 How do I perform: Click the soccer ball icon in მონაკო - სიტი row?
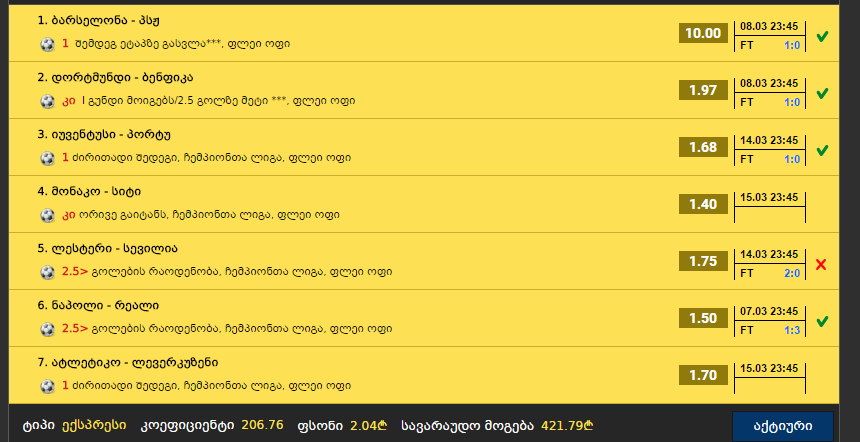coord(48,216)
